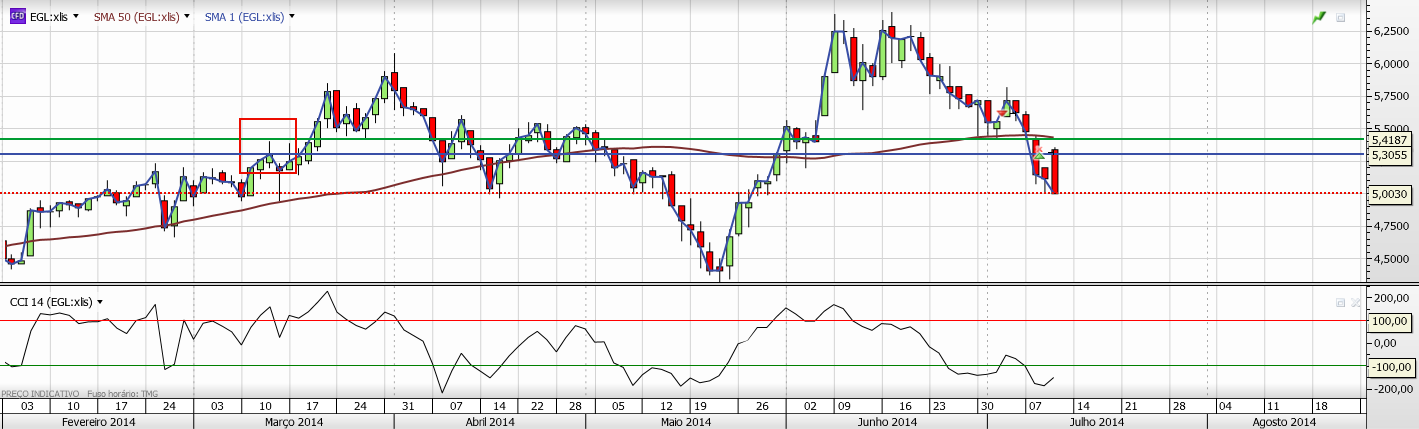This screenshot has height=429, width=1419.
Task: Open the EGL:xlis instrument dropdown
Action: point(76,17)
